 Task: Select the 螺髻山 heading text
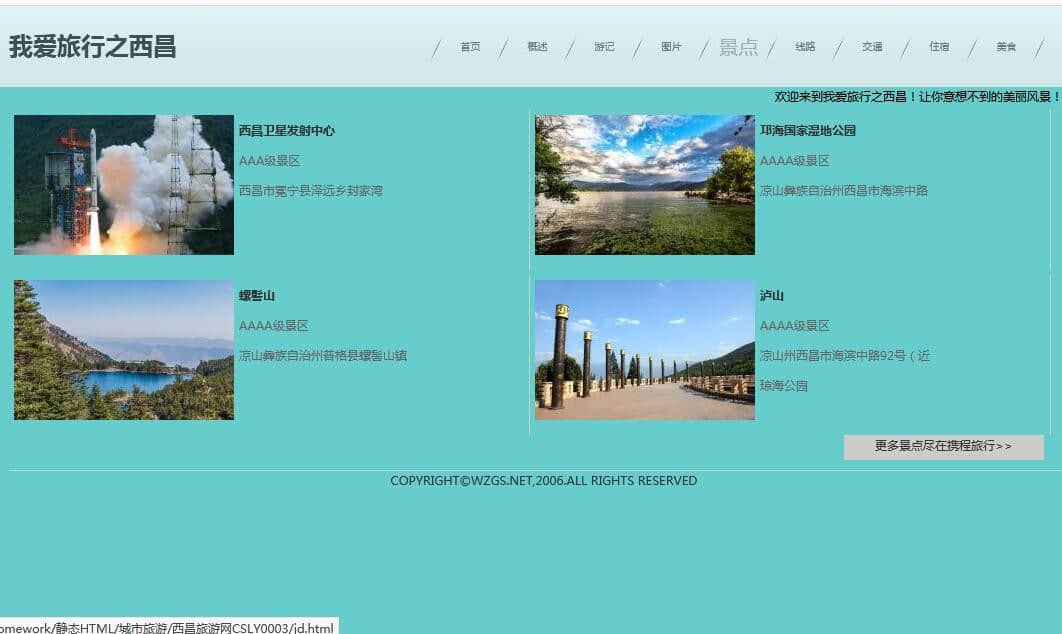(257, 296)
